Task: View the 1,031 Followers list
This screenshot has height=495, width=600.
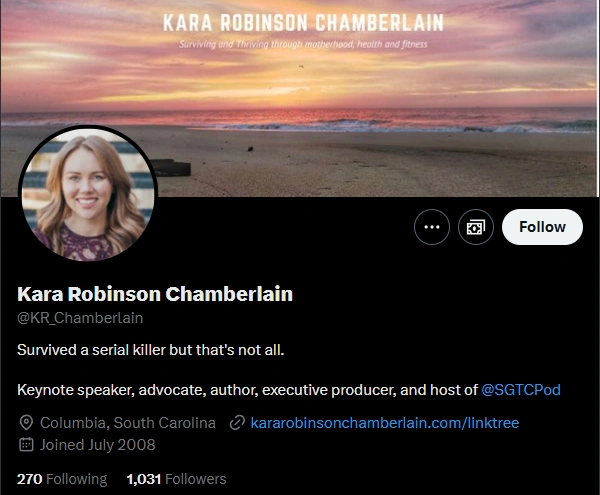Action: (176, 479)
